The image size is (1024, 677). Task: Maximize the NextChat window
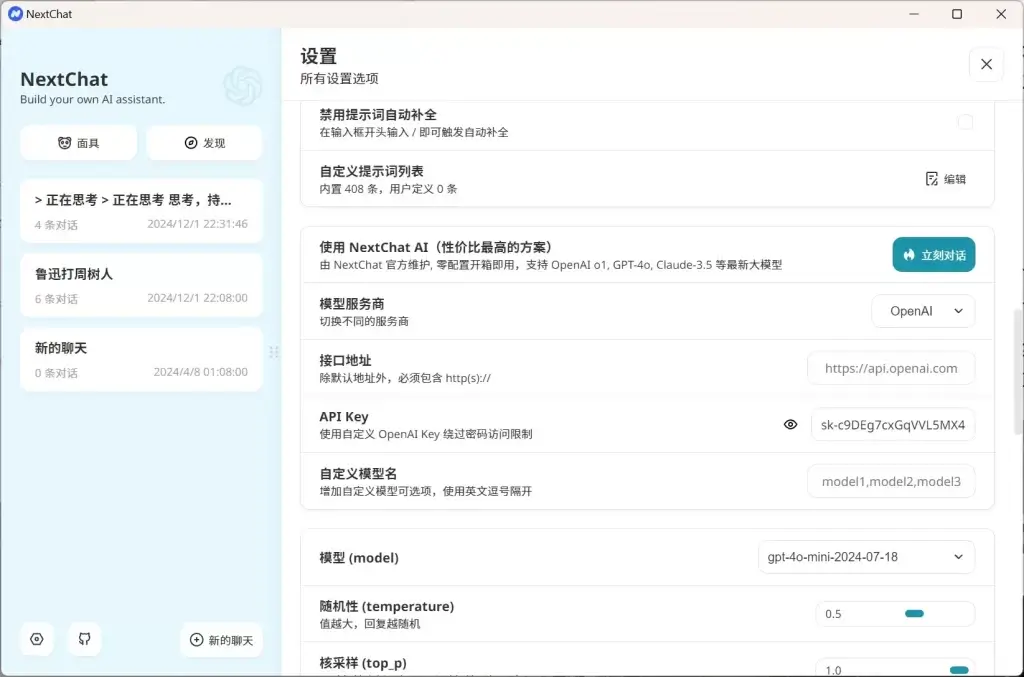click(957, 14)
